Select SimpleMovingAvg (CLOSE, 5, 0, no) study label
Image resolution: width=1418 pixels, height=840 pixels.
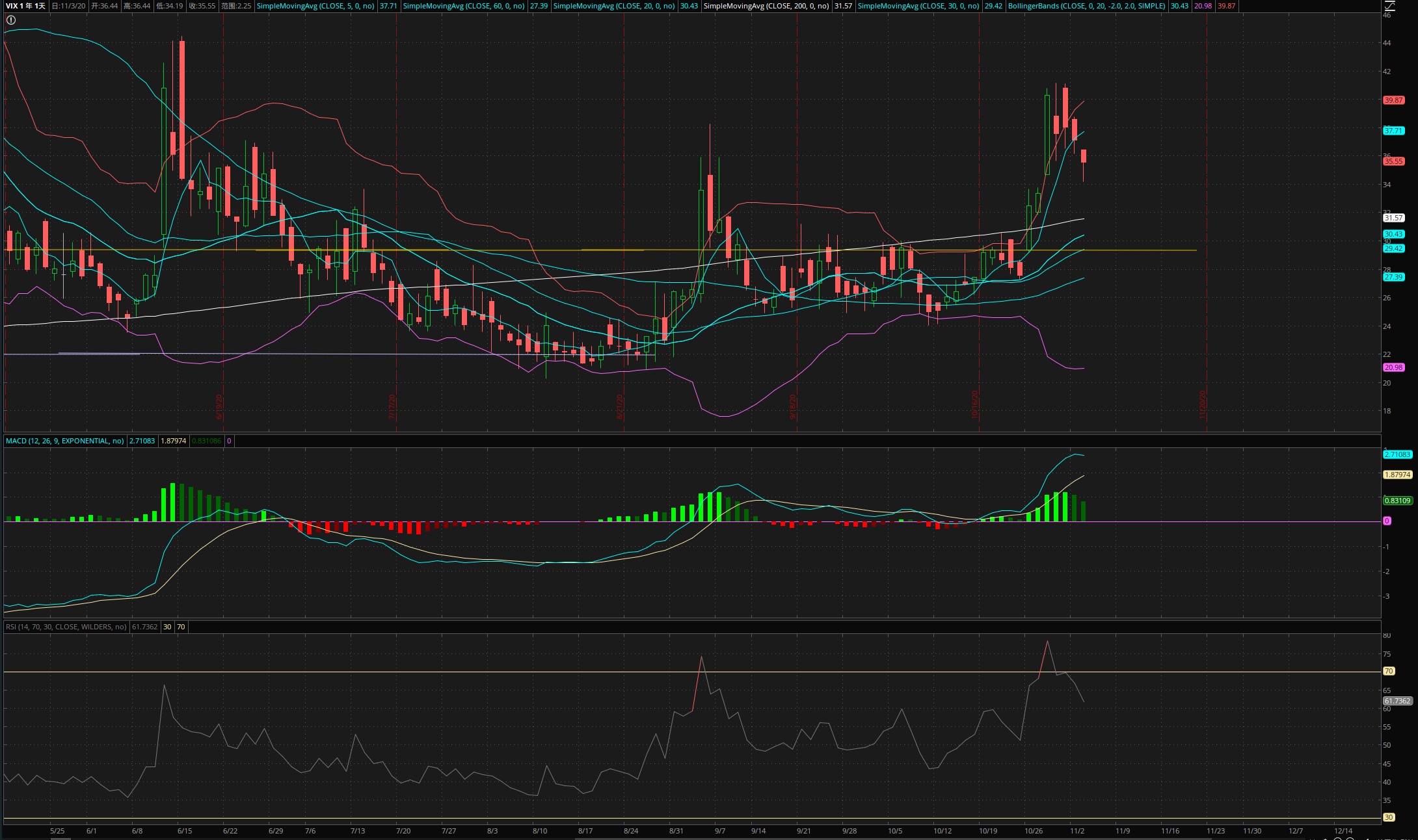coord(315,6)
